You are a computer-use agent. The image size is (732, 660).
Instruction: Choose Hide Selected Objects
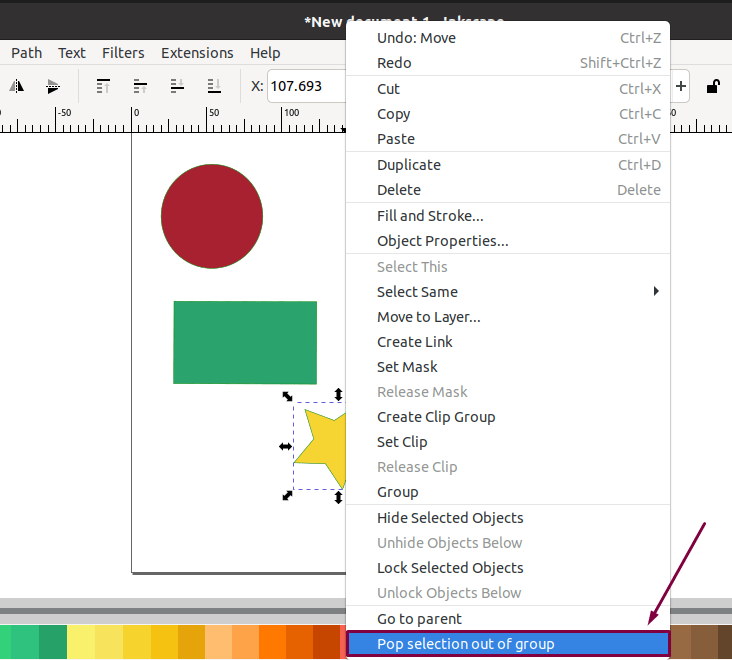tap(508, 518)
